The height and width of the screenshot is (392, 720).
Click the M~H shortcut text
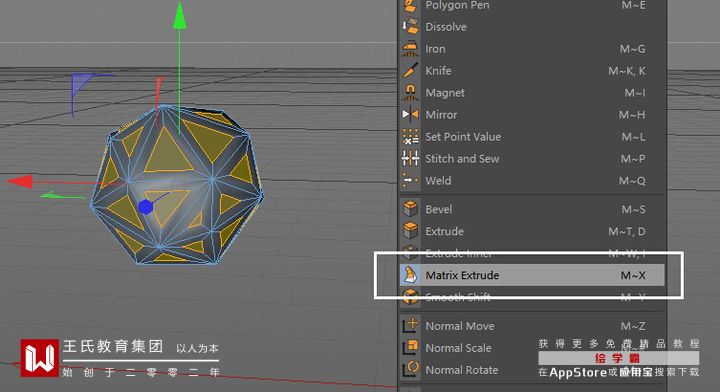pos(632,115)
